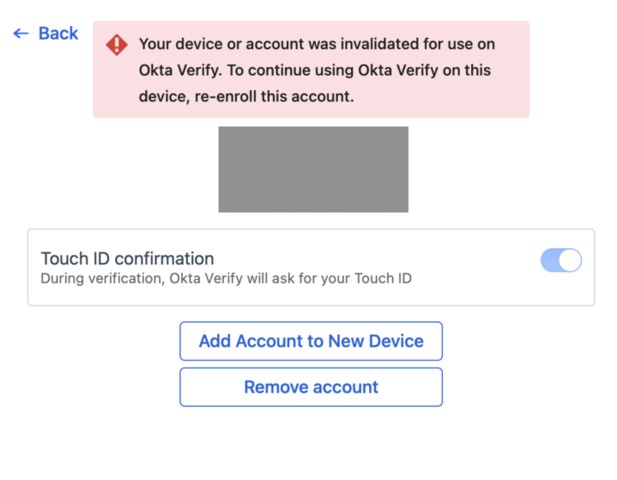Click the gray redacted account image
Viewport: 617px width, 480px height.
click(x=313, y=169)
